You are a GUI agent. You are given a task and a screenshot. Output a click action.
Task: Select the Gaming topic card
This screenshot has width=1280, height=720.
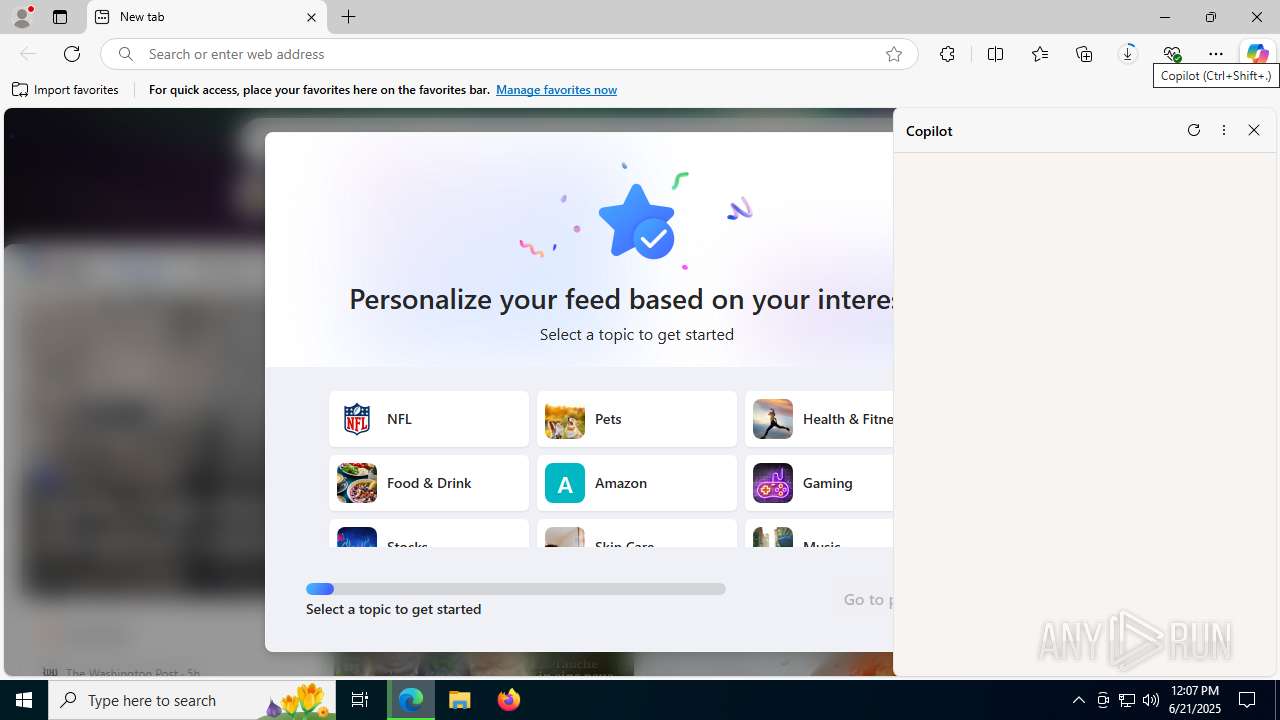(819, 483)
